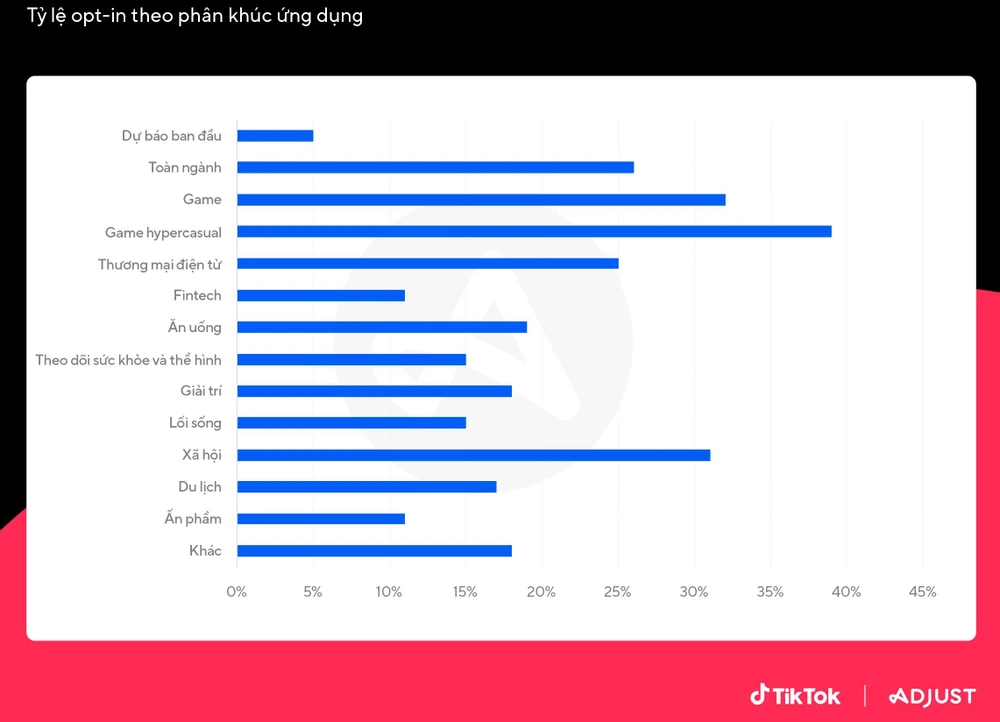Select the Game category label
The height and width of the screenshot is (722, 1000).
pos(202,200)
